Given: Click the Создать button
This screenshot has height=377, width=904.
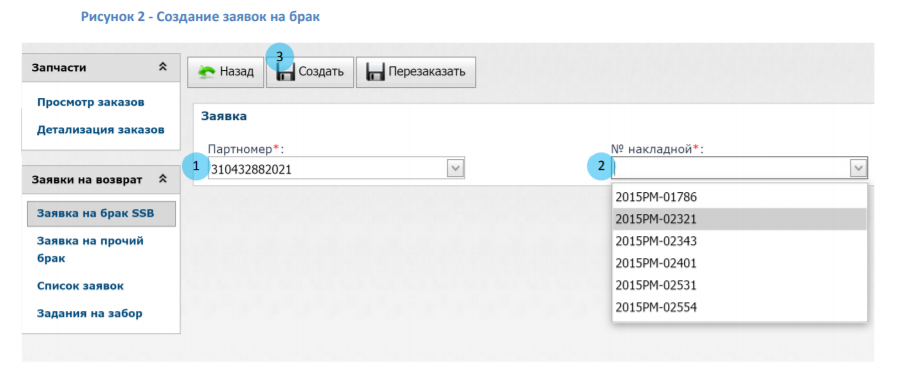Looking at the screenshot, I should tap(310, 72).
